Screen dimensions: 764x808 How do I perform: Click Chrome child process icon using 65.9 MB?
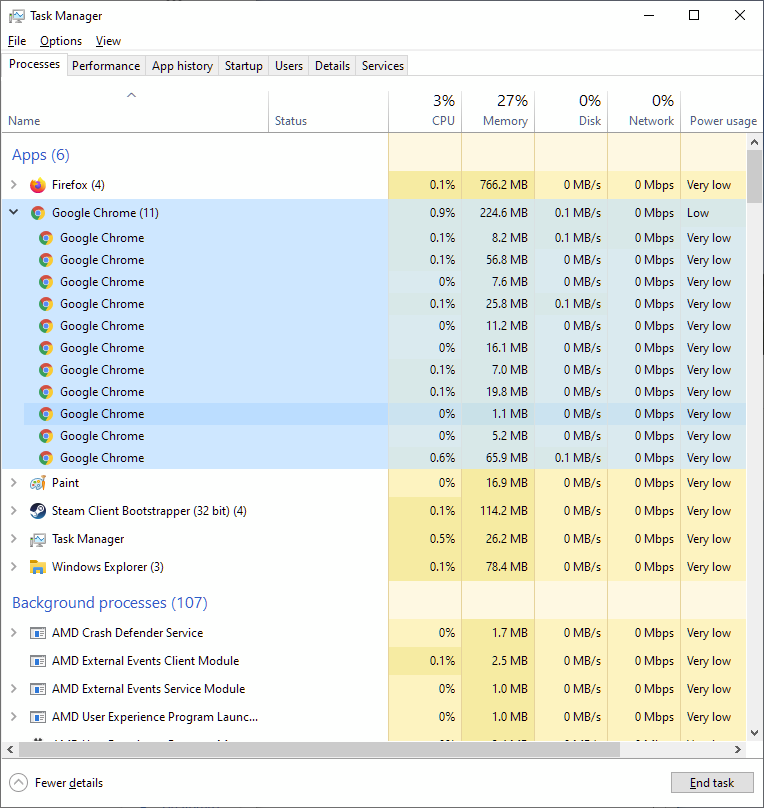click(46, 458)
